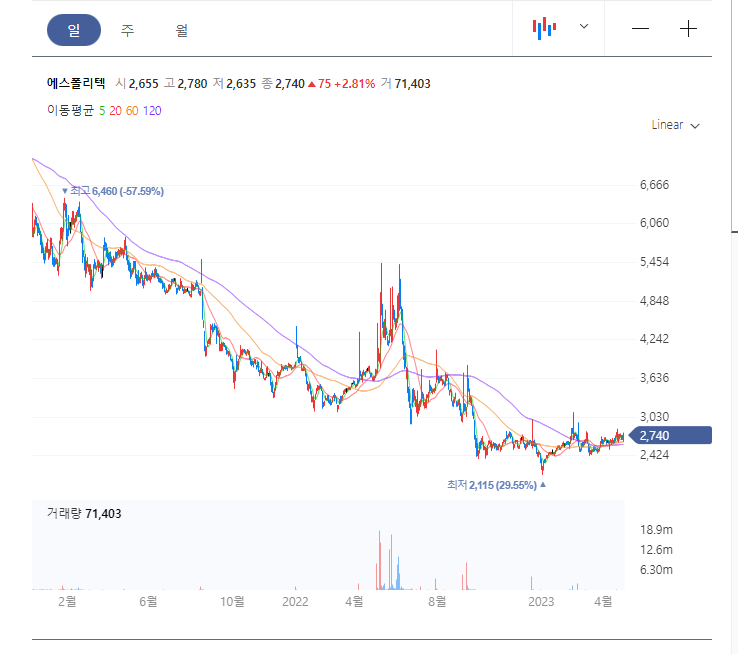
Task: Click the 최저 2,115 low marker
Action: [x=497, y=485]
